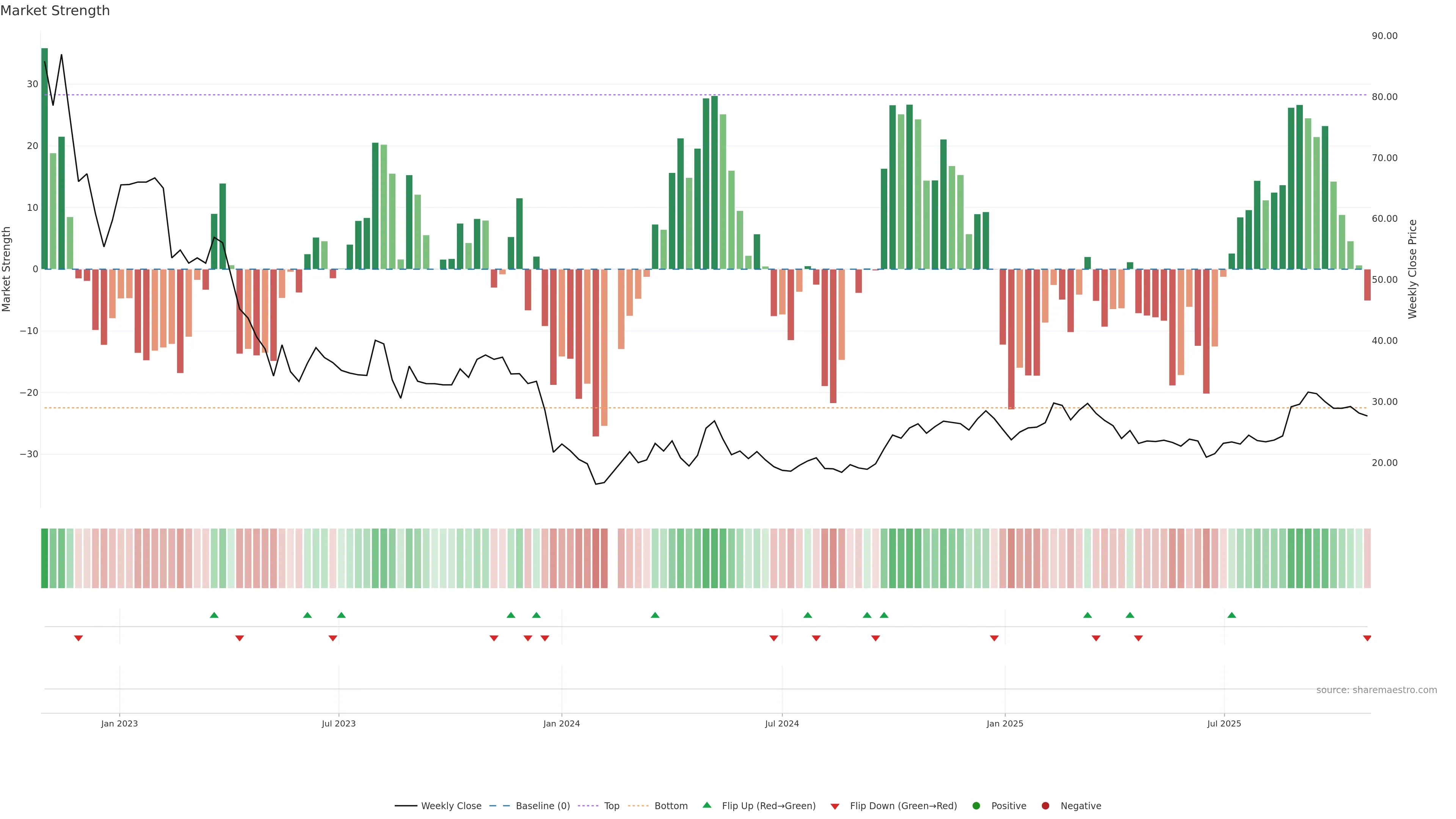The image size is (1456, 819).
Task: Click the Jan 2024 x-axis label
Action: (x=561, y=723)
